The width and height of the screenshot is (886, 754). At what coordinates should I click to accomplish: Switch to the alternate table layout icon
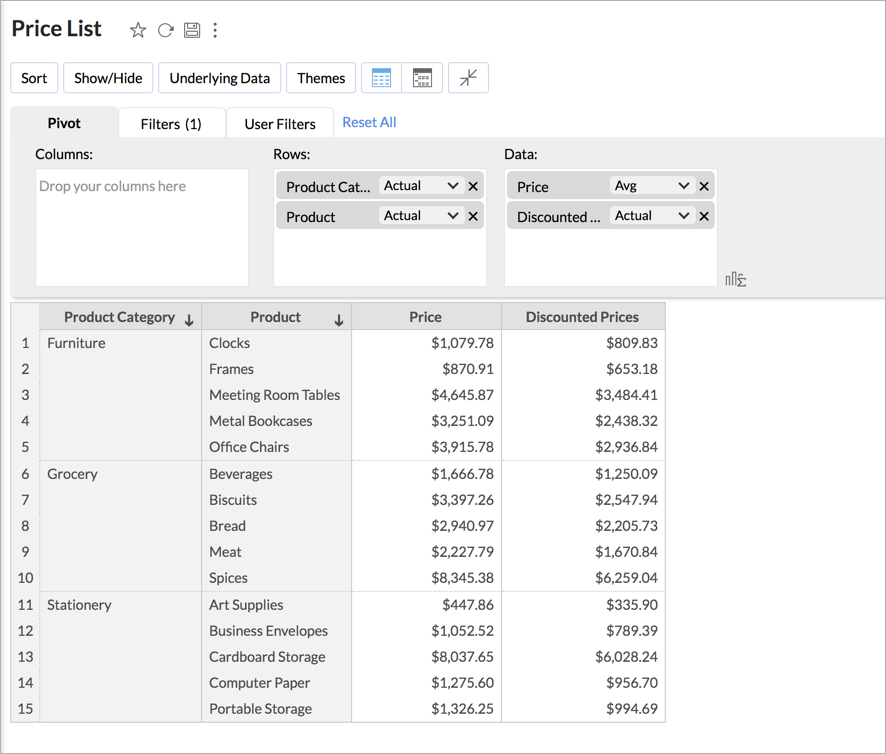422,77
